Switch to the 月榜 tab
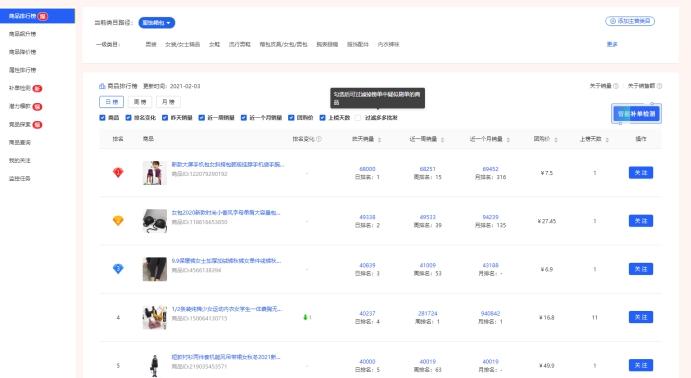 pyautogui.click(x=168, y=102)
